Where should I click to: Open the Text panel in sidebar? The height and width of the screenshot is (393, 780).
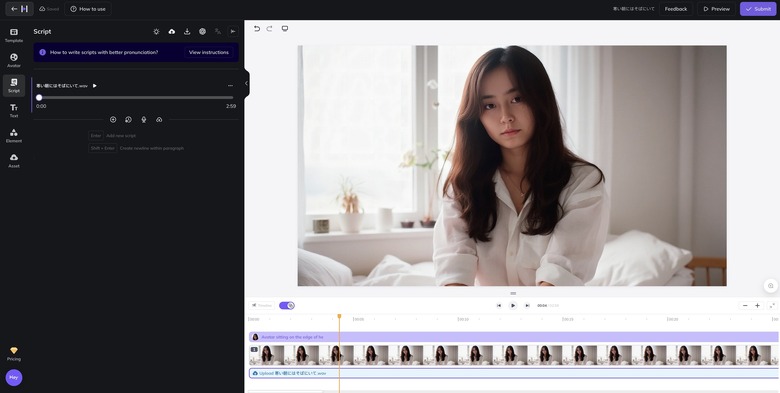pyautogui.click(x=14, y=111)
